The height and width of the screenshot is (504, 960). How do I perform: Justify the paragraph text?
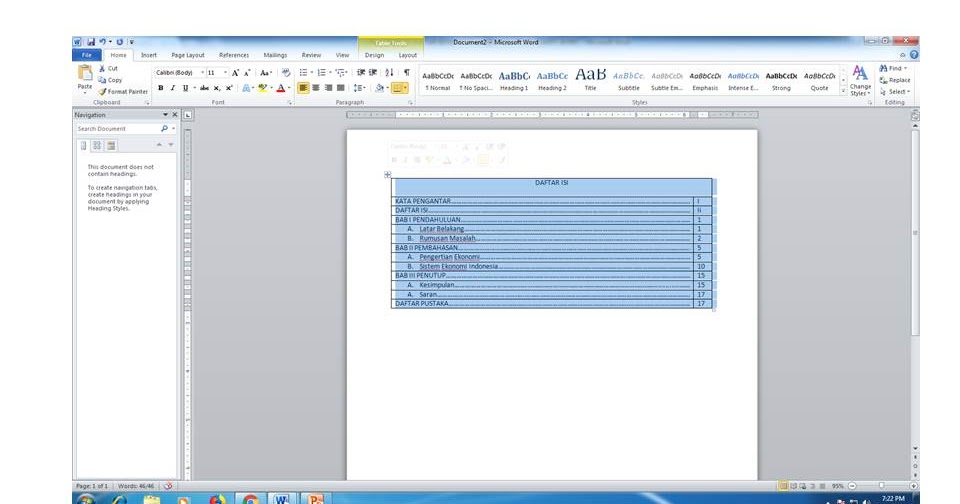tap(340, 88)
